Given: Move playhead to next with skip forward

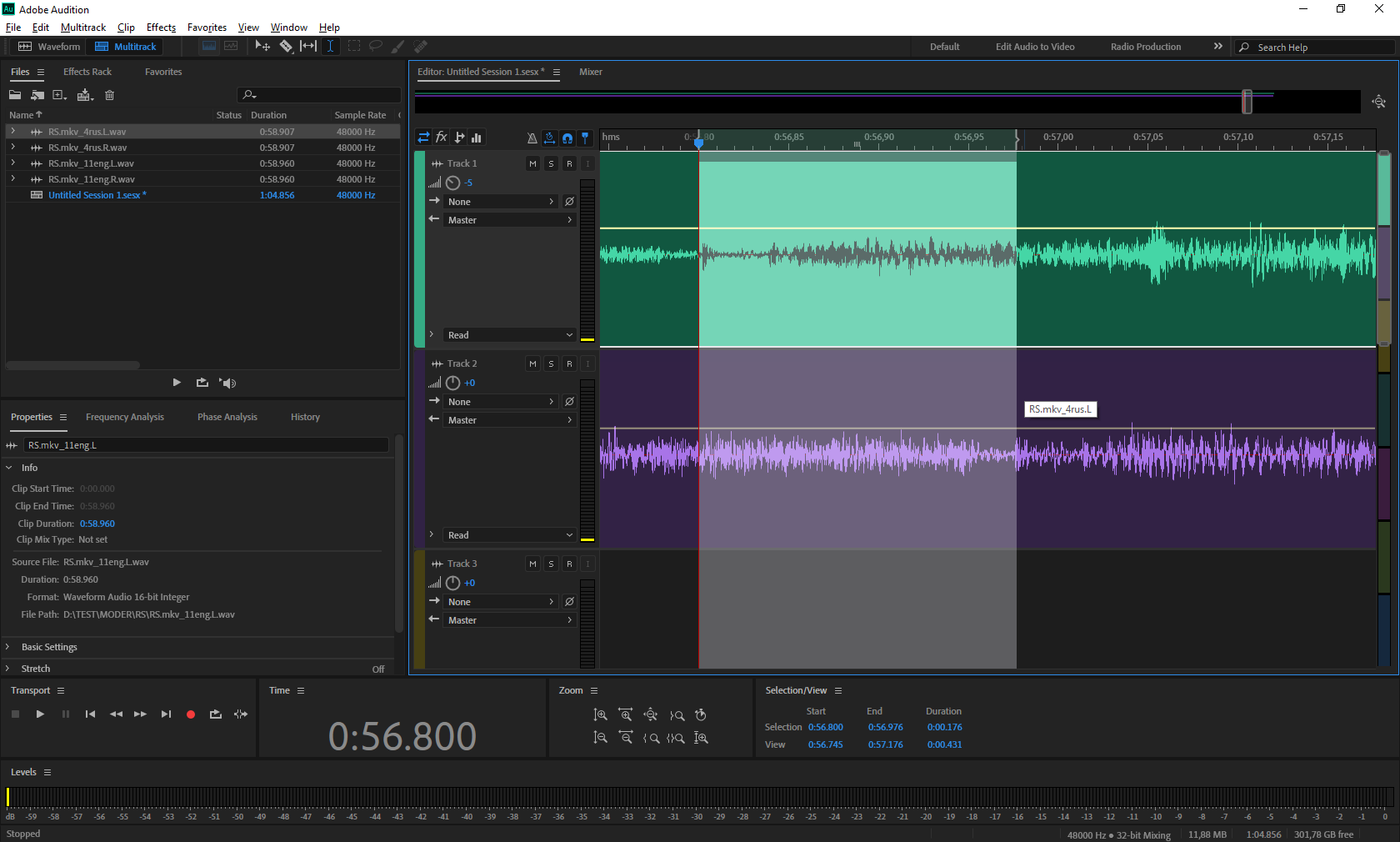Looking at the screenshot, I should [x=166, y=714].
